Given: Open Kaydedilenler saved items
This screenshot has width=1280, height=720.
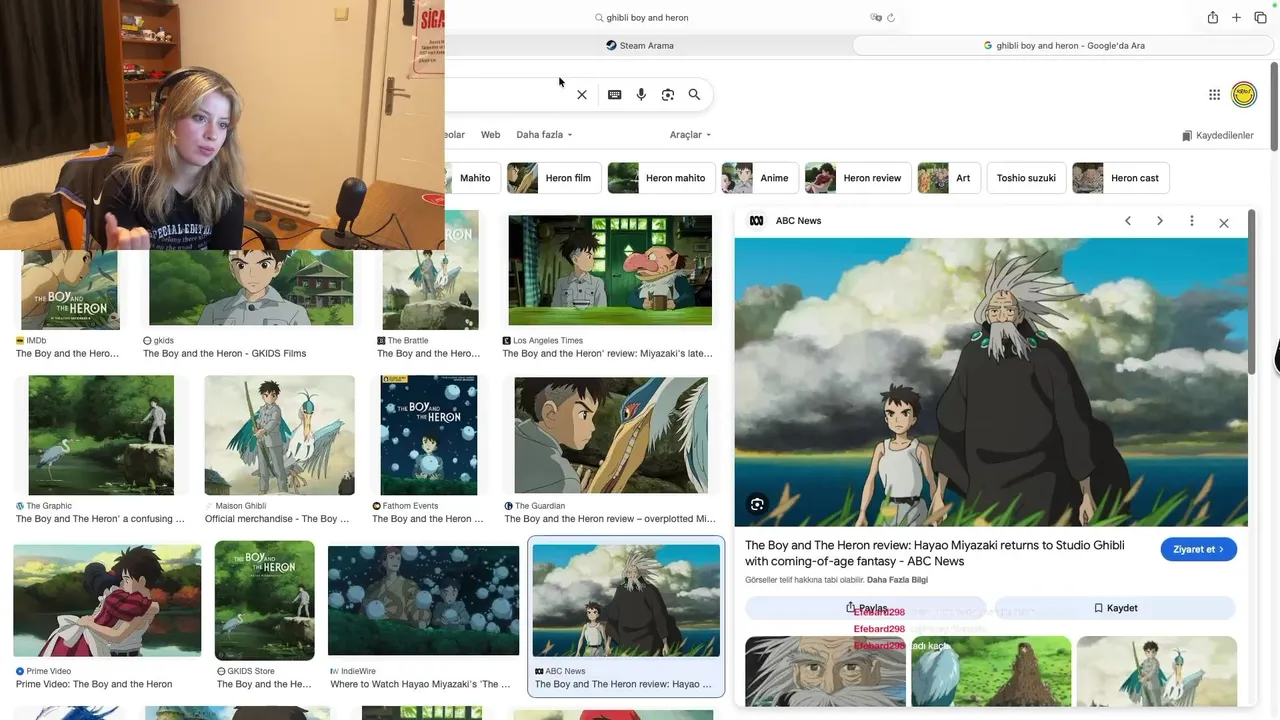Looking at the screenshot, I should tap(1217, 136).
